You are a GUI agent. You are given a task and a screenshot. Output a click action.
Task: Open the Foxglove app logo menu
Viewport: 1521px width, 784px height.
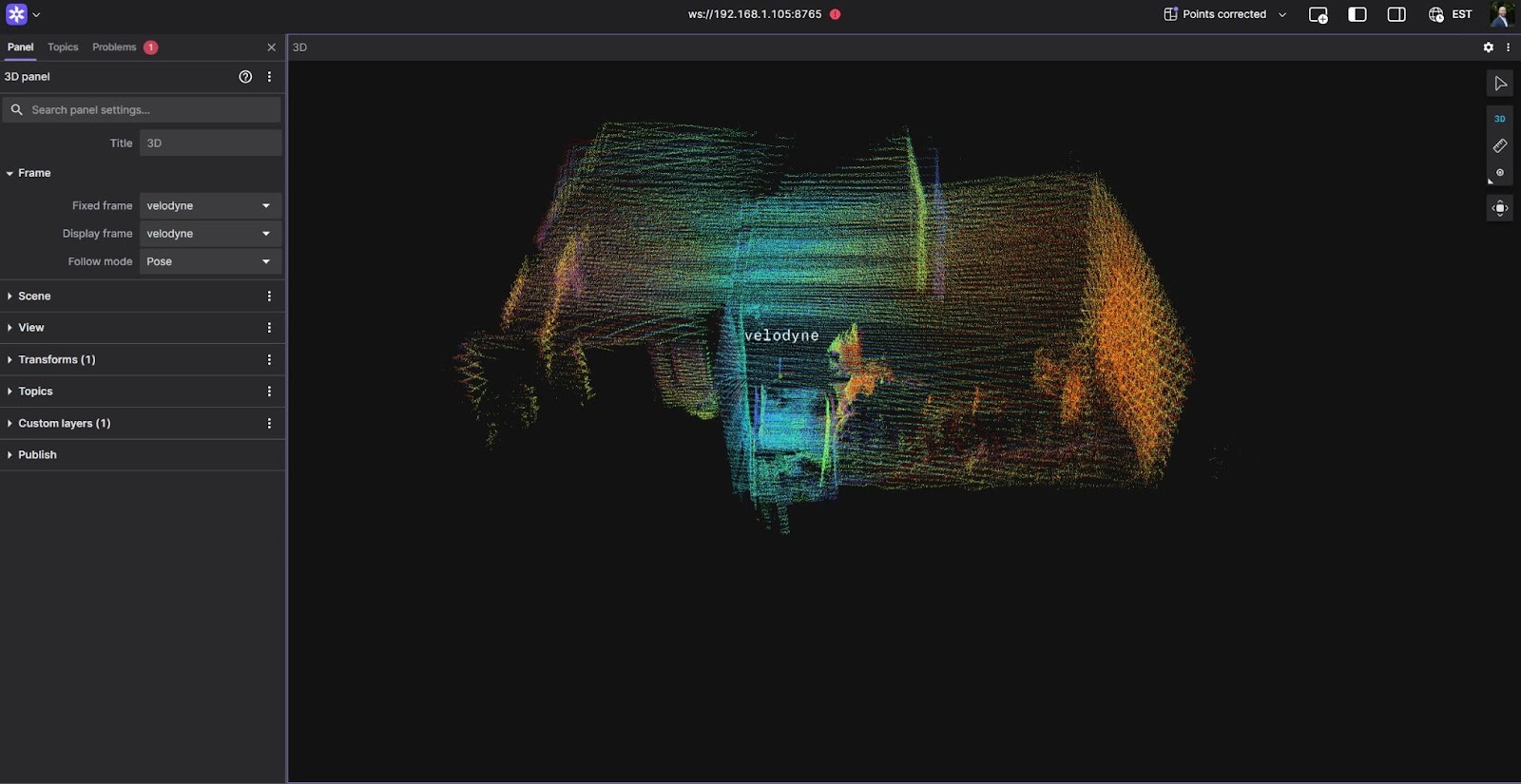coord(17,15)
